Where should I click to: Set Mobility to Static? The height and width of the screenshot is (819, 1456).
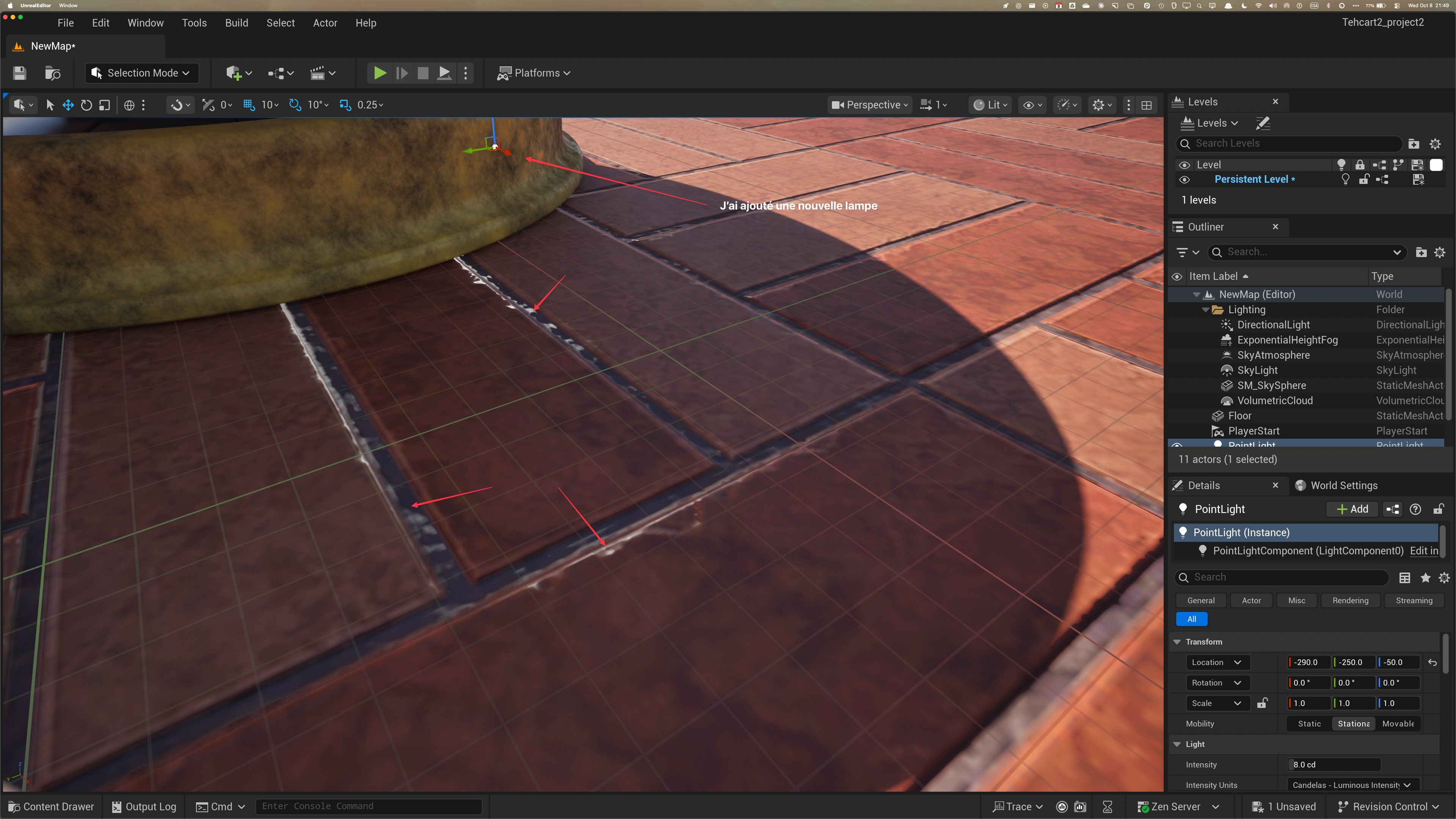pos(1309,724)
